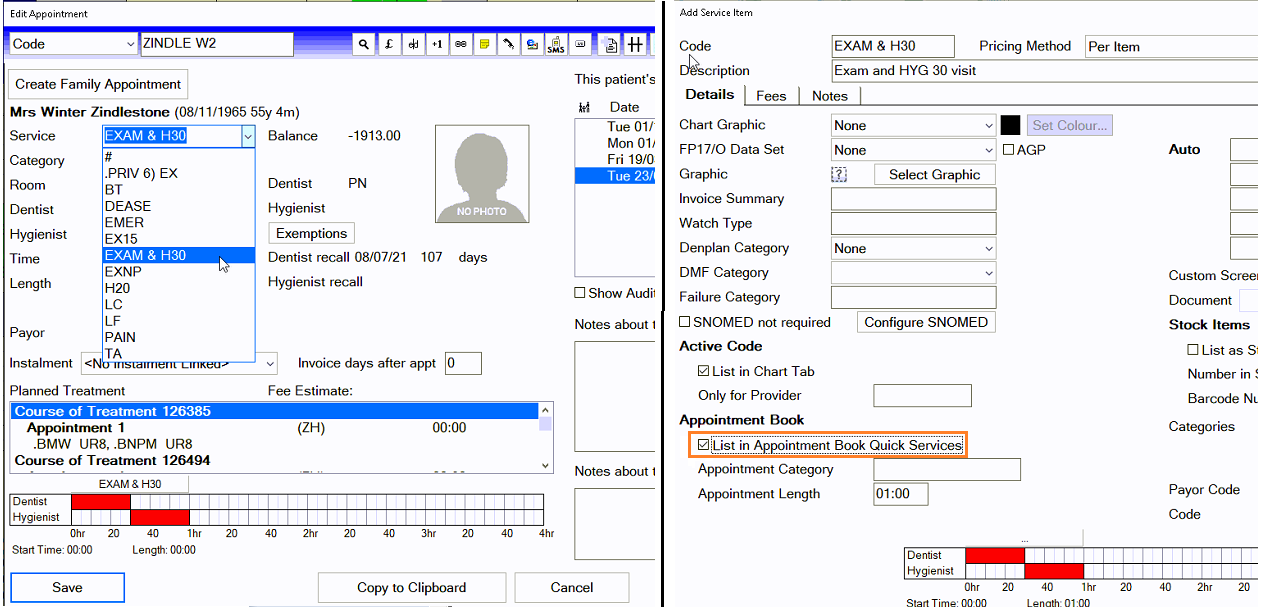This screenshot has width=1264, height=607.
Task: Uncheck List in Chart Tab checkbox
Action: click(x=704, y=371)
